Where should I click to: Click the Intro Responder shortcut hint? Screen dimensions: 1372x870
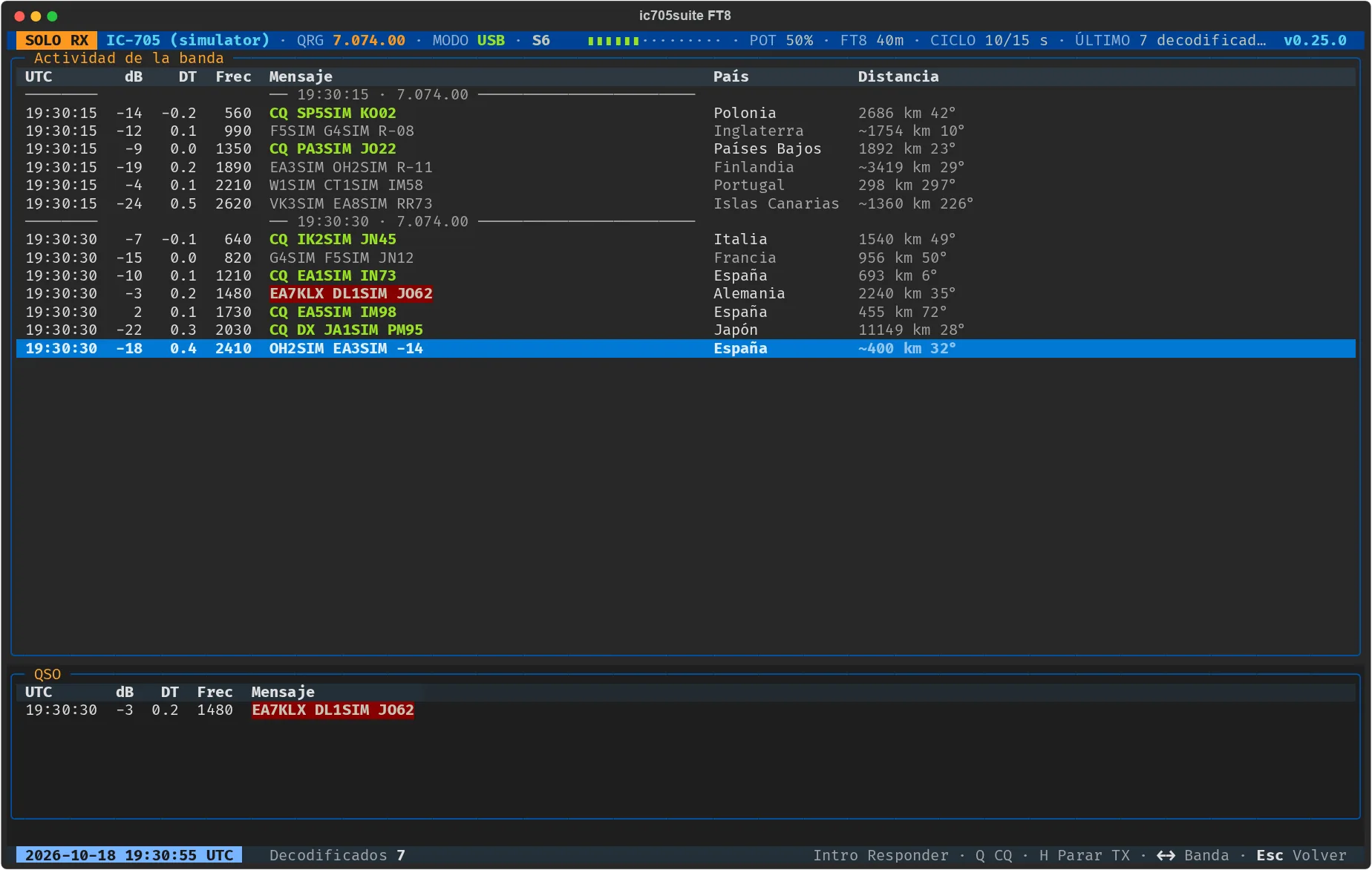(881, 855)
